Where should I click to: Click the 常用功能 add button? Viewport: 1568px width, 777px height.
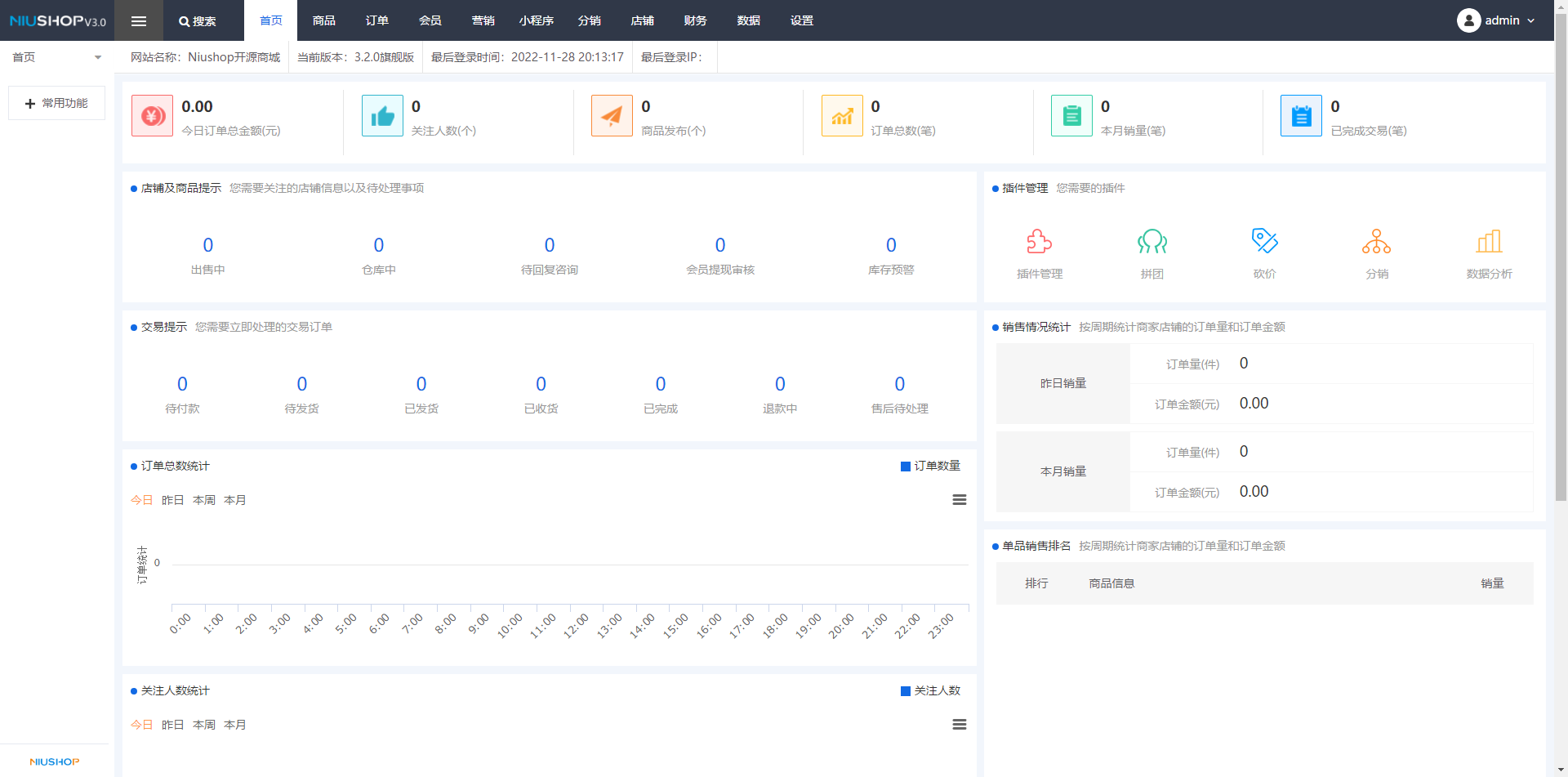(56, 104)
